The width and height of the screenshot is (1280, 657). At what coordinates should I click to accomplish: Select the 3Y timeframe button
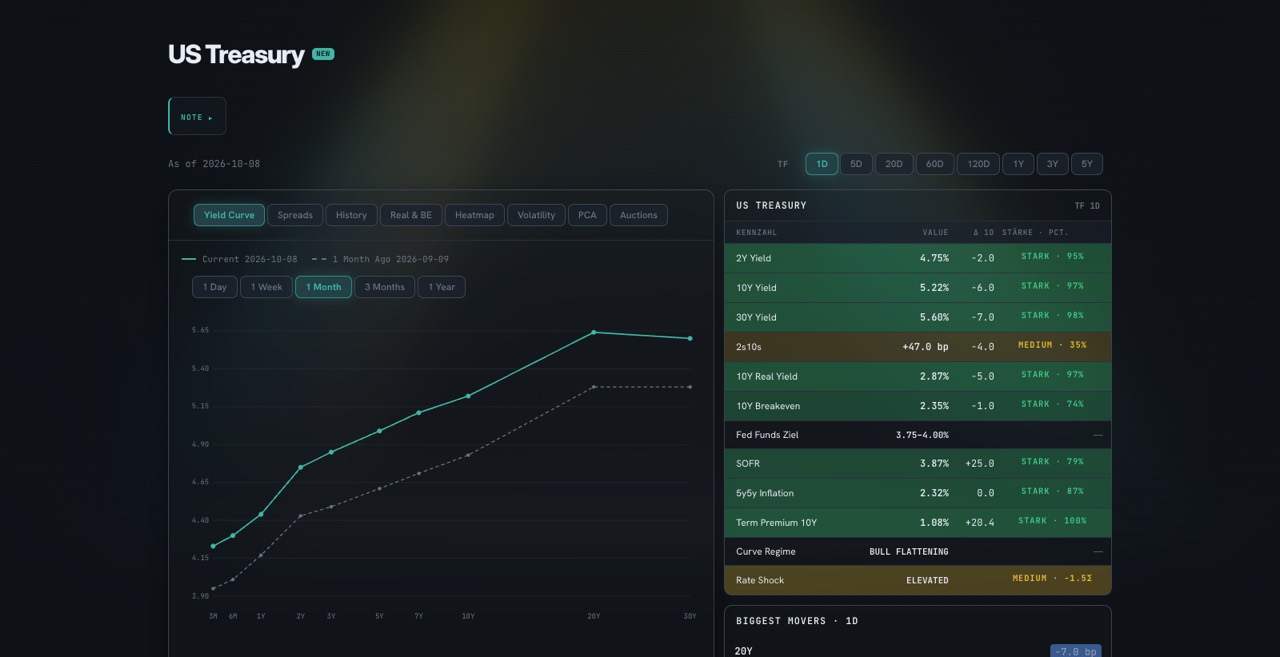click(1052, 164)
